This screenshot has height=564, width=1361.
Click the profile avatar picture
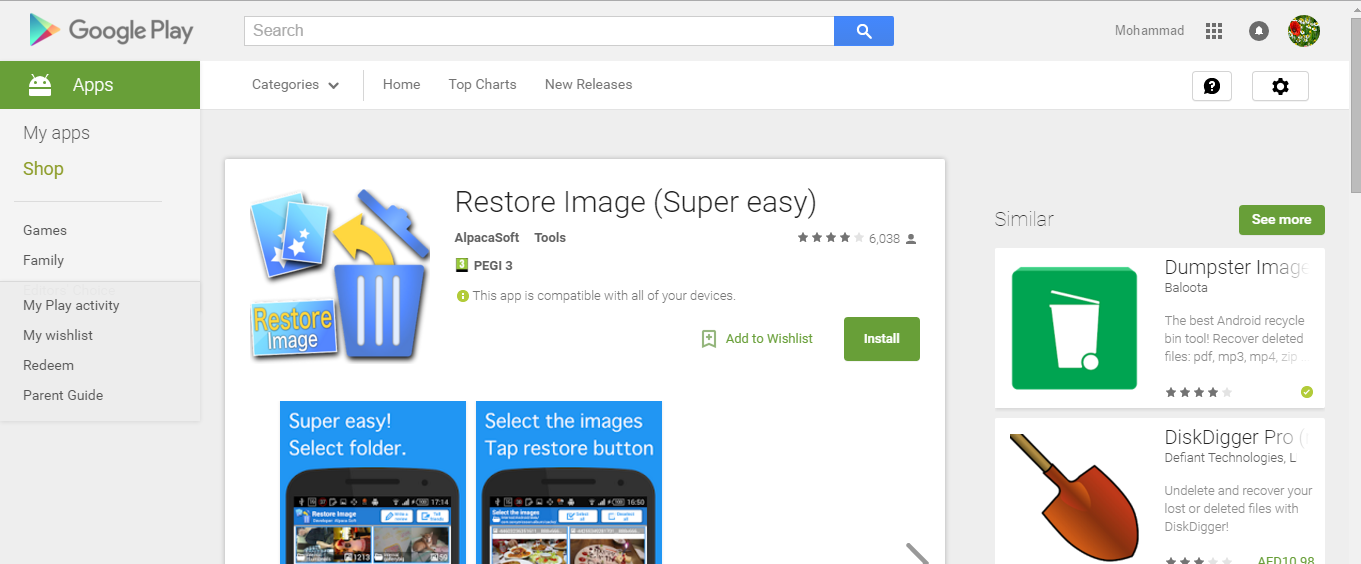1304,31
